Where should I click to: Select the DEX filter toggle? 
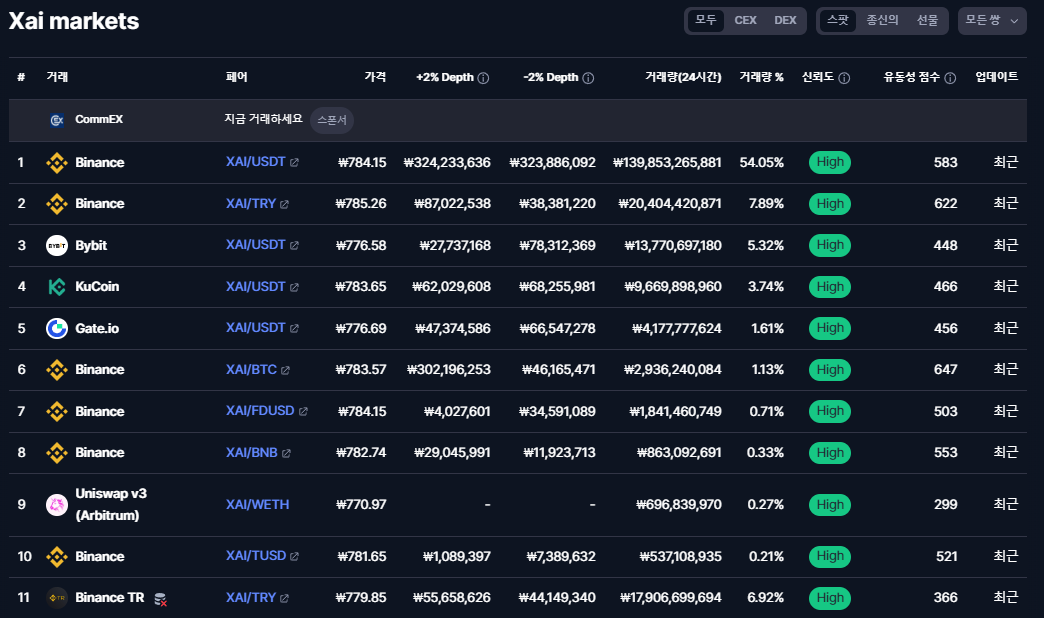(786, 20)
